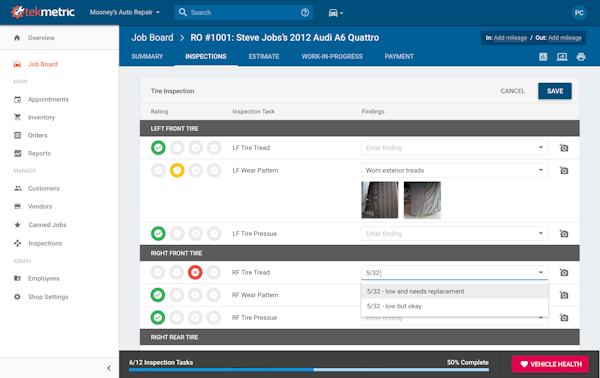The height and width of the screenshot is (378, 600).
Task: Mark LF Tire Tread as good (green check)
Action: [158, 148]
